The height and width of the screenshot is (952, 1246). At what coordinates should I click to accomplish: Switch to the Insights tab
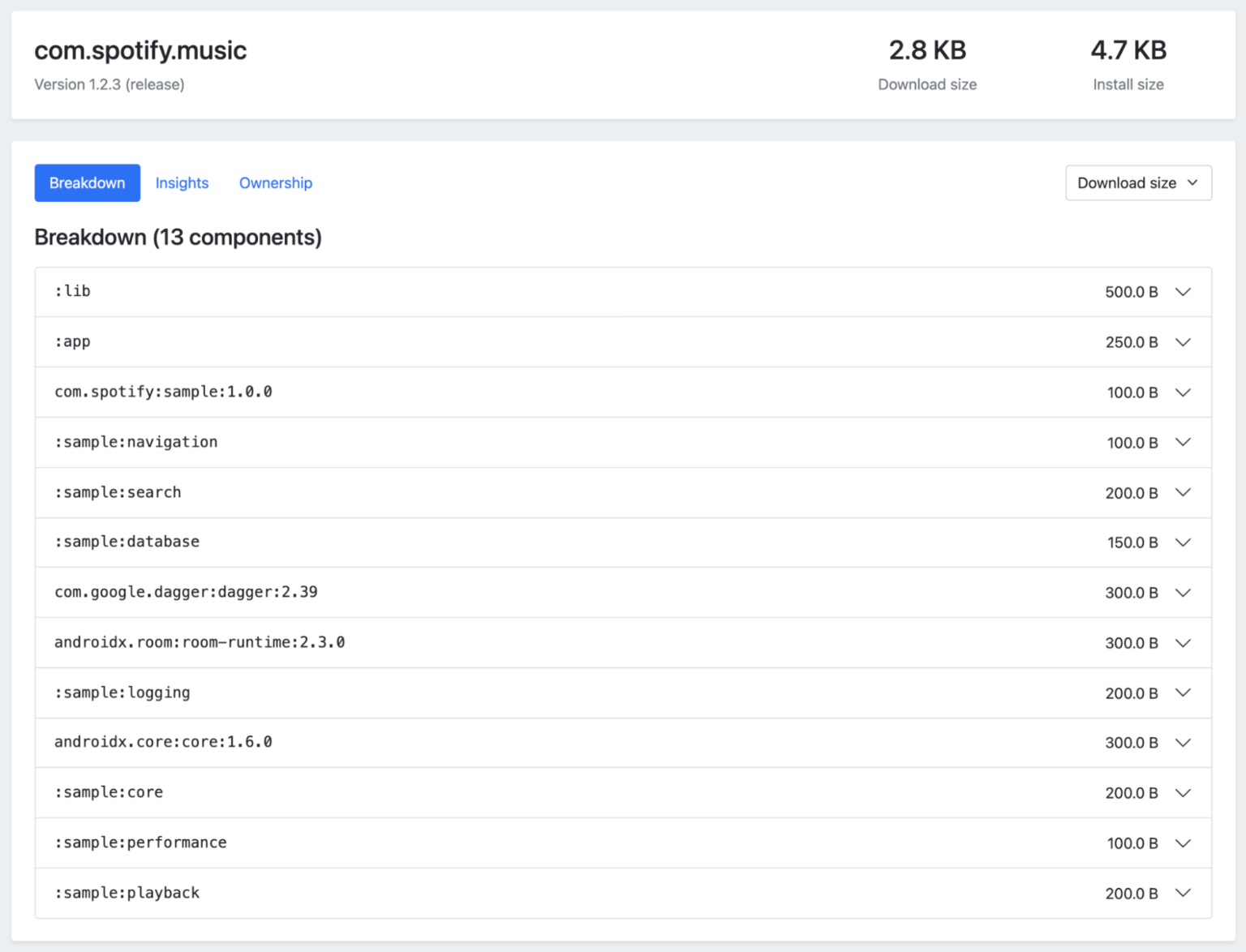point(182,182)
